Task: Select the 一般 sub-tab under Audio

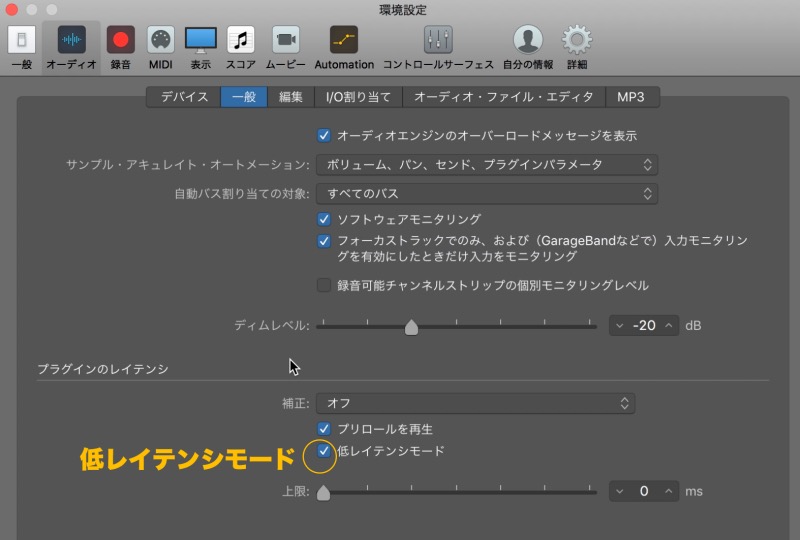Action: (244, 97)
